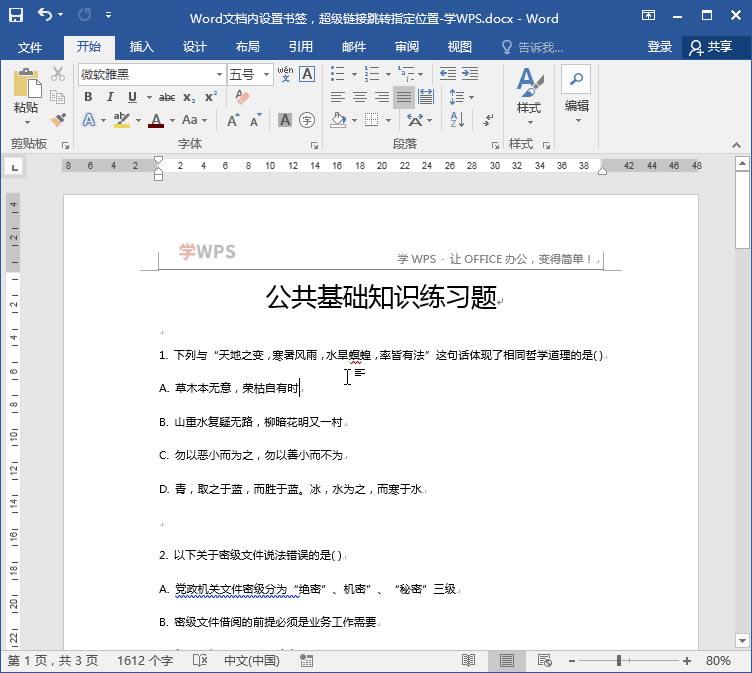The image size is (752, 673).
Task: Click the zoom slider in status bar
Action: 620,661
